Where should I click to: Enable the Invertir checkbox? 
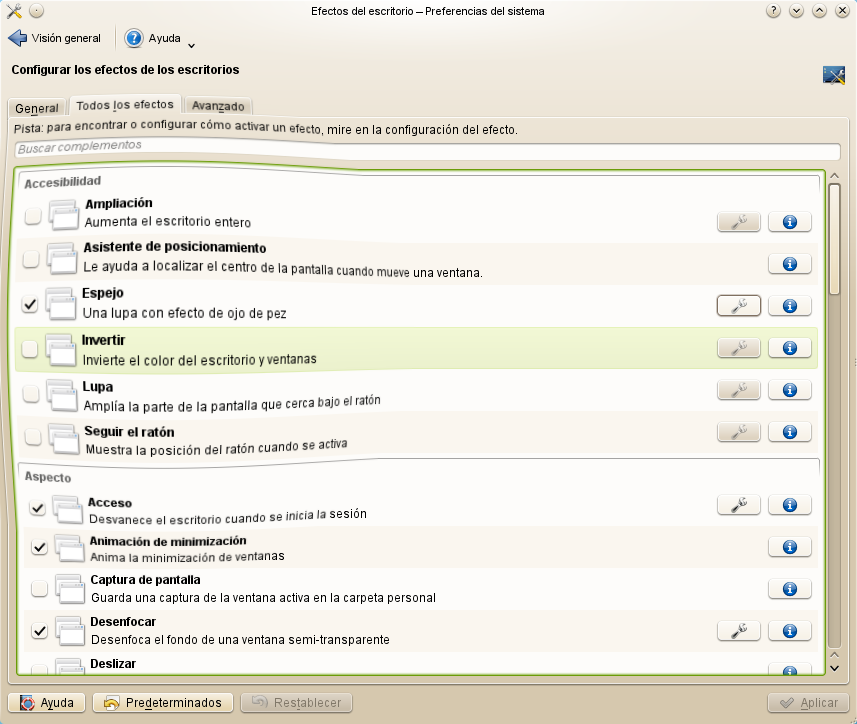[x=30, y=349]
